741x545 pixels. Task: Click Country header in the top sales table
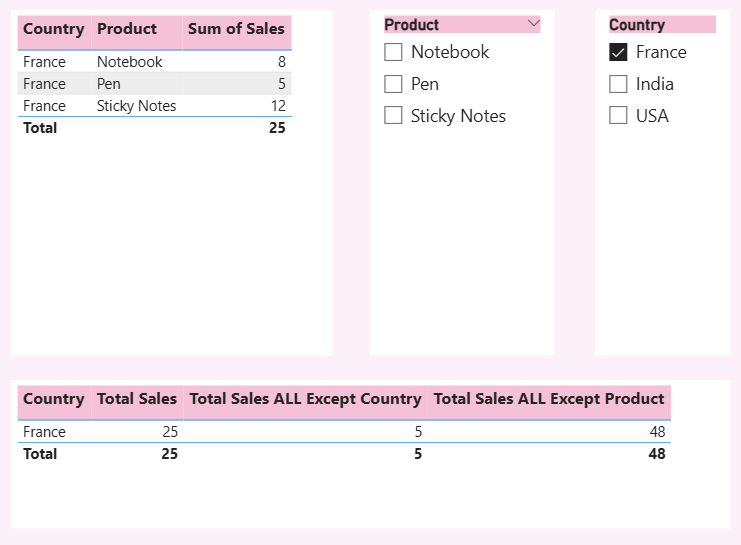tap(53, 29)
